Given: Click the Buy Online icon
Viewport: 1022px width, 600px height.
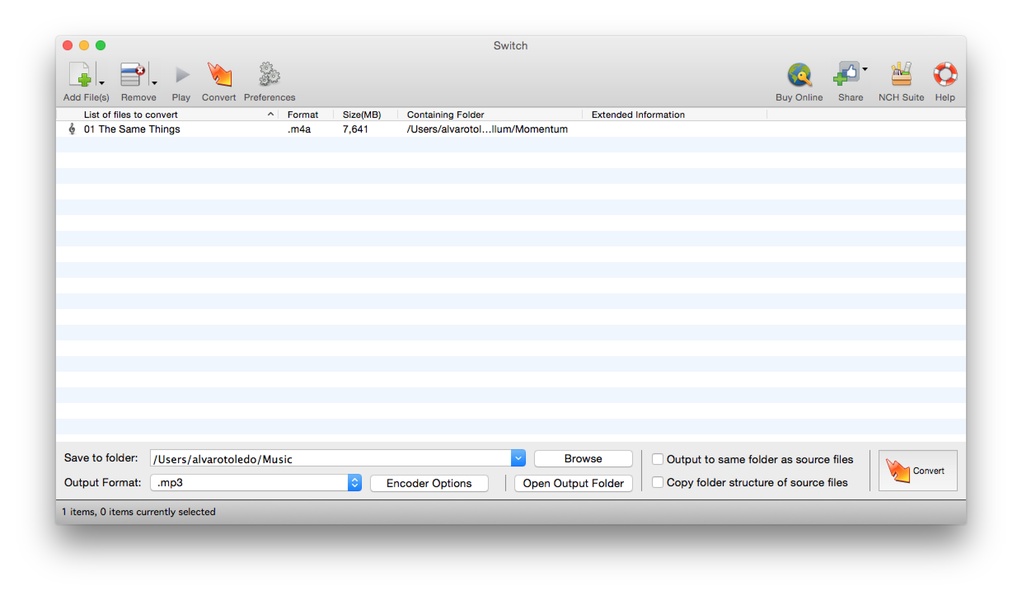Looking at the screenshot, I should pos(799,75).
